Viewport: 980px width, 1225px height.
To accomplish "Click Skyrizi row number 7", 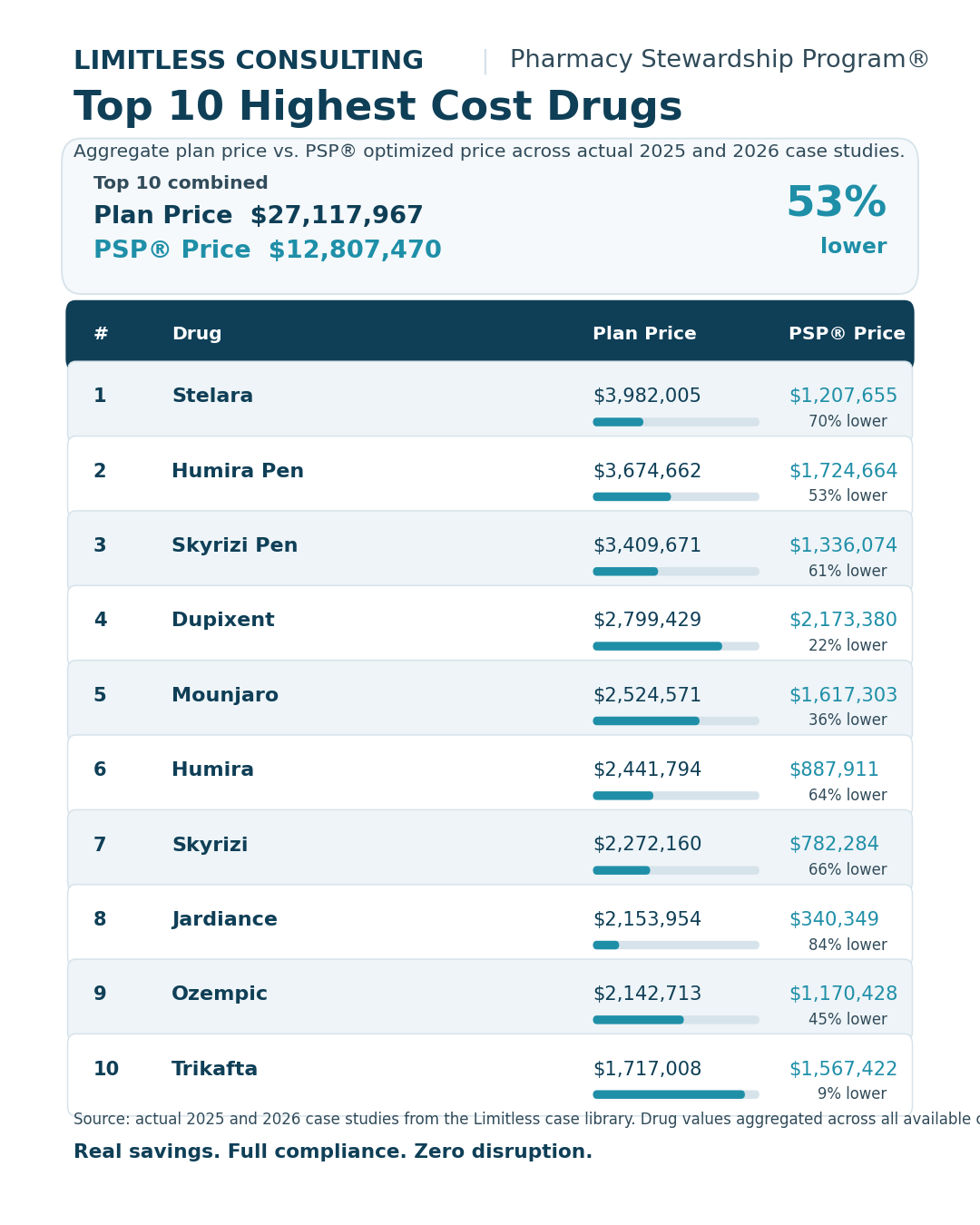I will [x=100, y=846].
